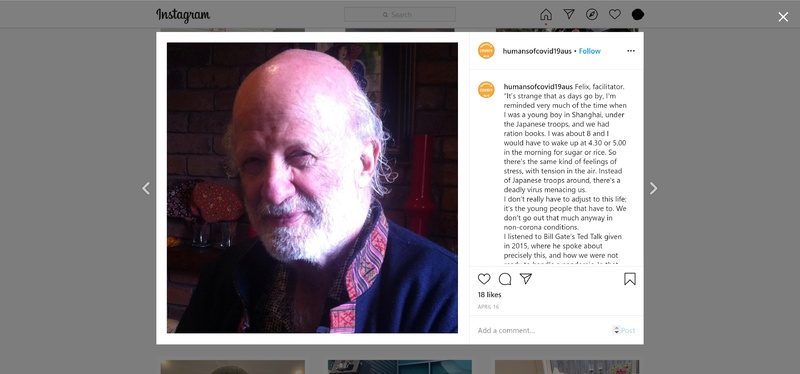Go to previous post with left arrow
The height and width of the screenshot is (374, 800).
(x=146, y=188)
